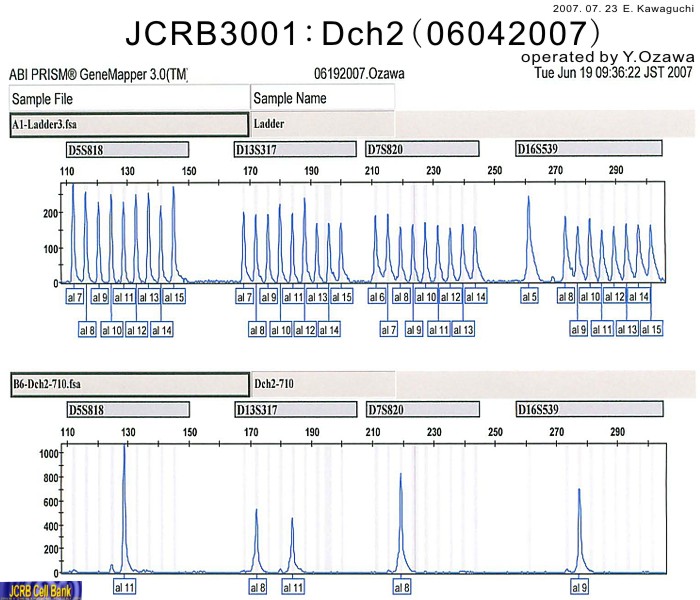Select the al 8 label under the Dch2-710 D7S820 peak
The height and width of the screenshot is (600, 700).
pos(401,587)
